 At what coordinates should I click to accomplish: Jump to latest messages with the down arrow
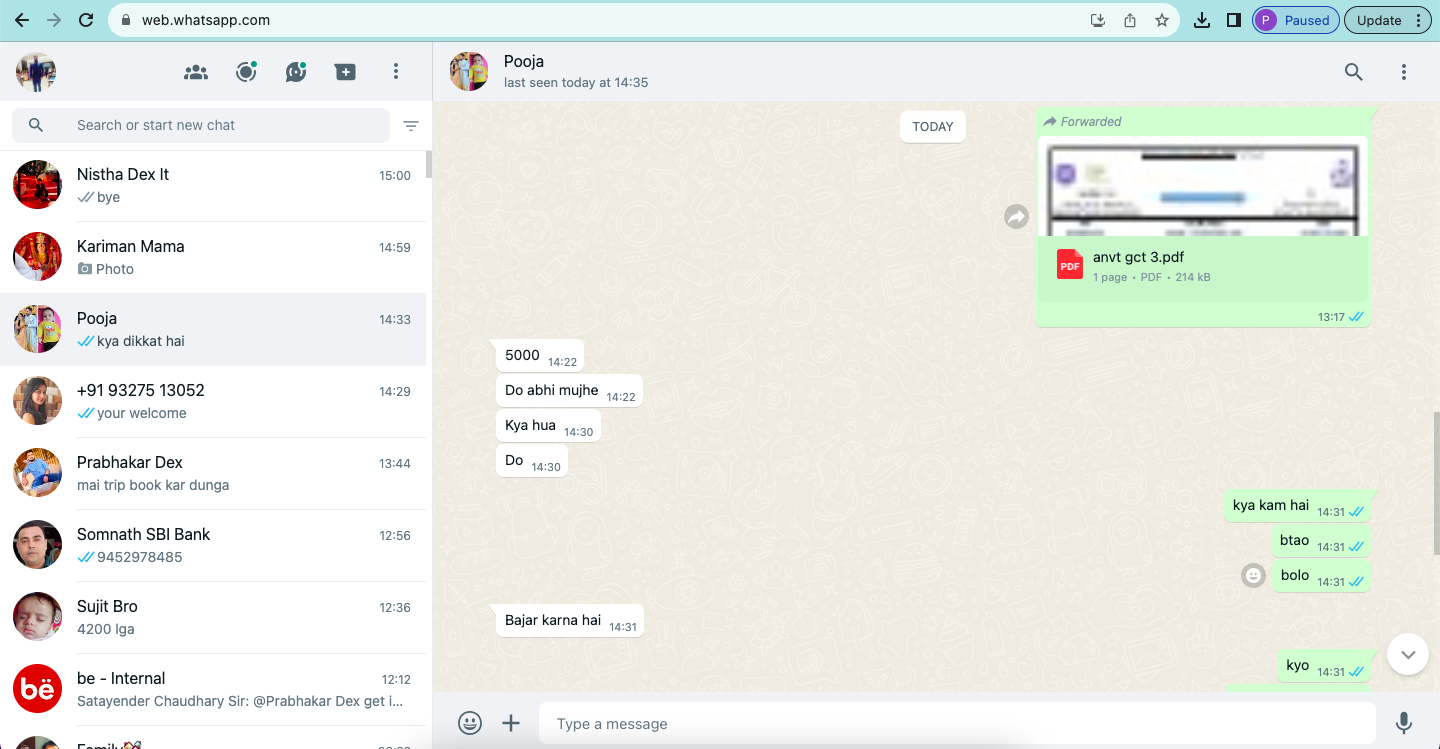click(x=1408, y=655)
